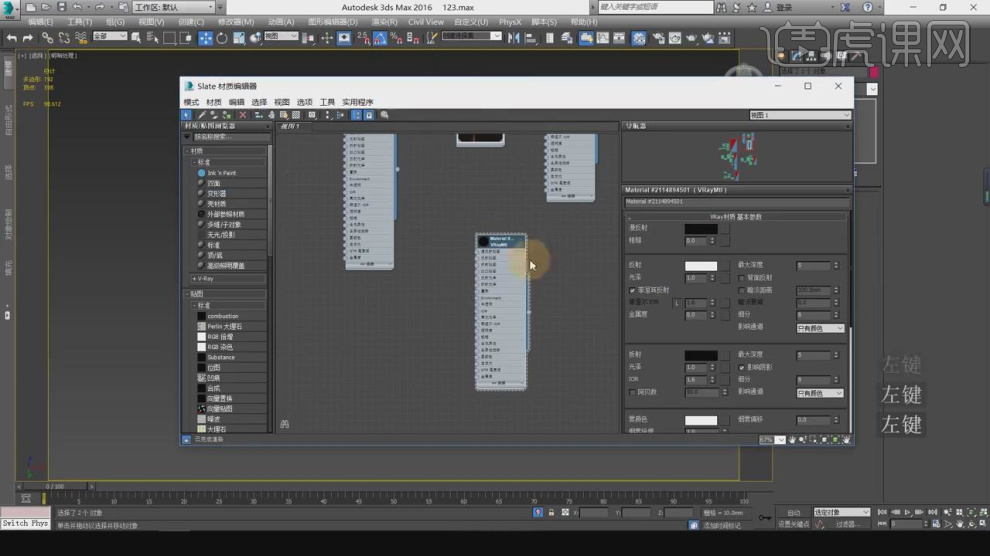Viewport: 990px width, 556px height.
Task: Open reflection affect channels dropdown (只有颜色)
Action: point(820,328)
